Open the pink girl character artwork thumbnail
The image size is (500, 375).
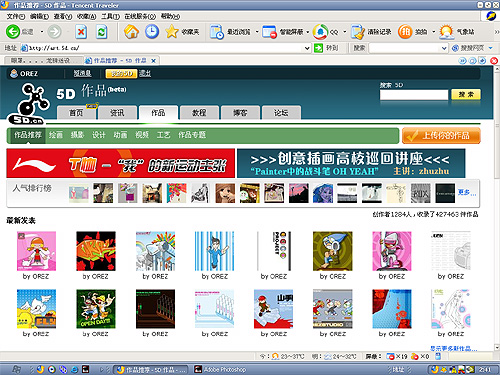coord(36,251)
